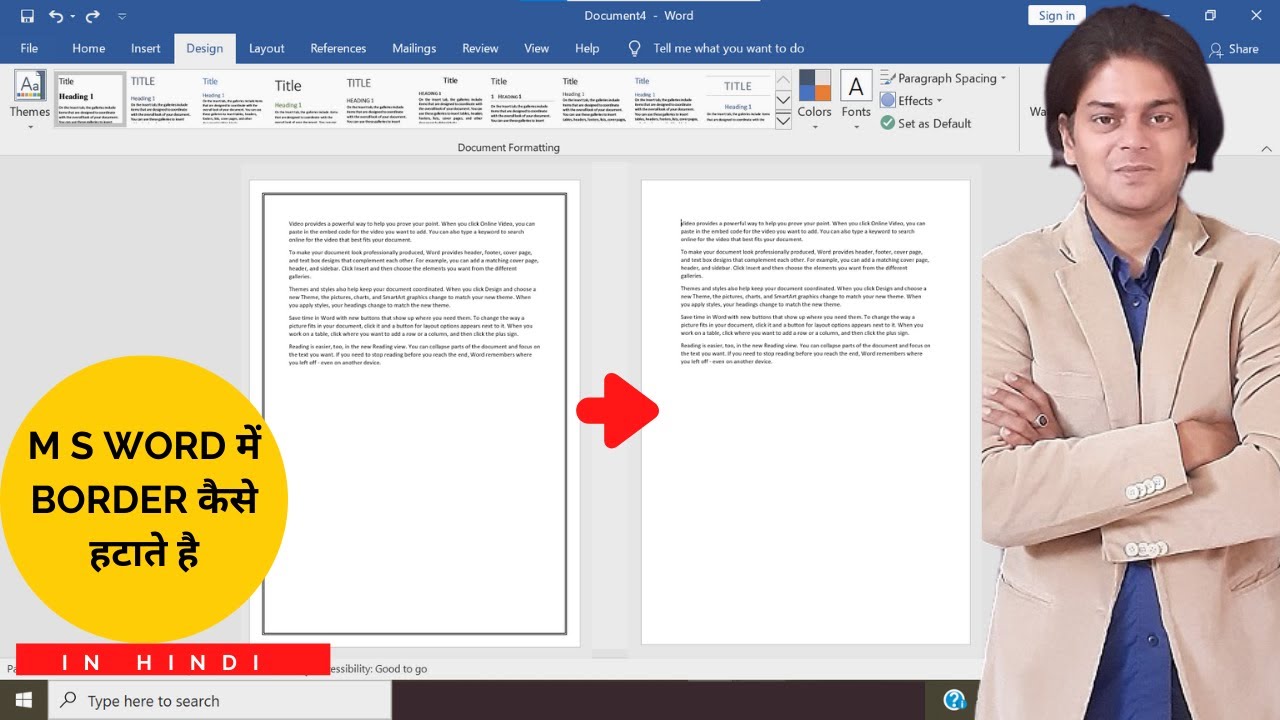Click the Tell me what you want to do box
The height and width of the screenshot is (720, 1280).
(x=728, y=48)
